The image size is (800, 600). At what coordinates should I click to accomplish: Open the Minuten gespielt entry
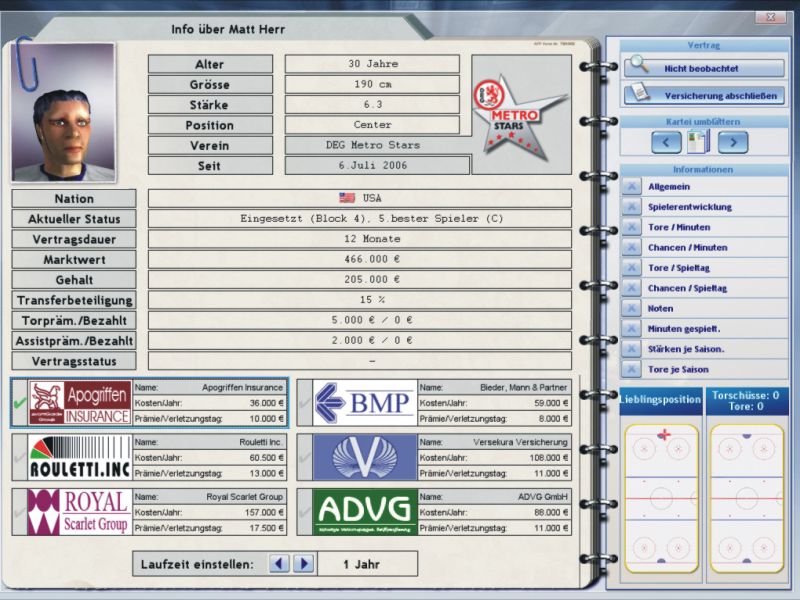coord(684,329)
